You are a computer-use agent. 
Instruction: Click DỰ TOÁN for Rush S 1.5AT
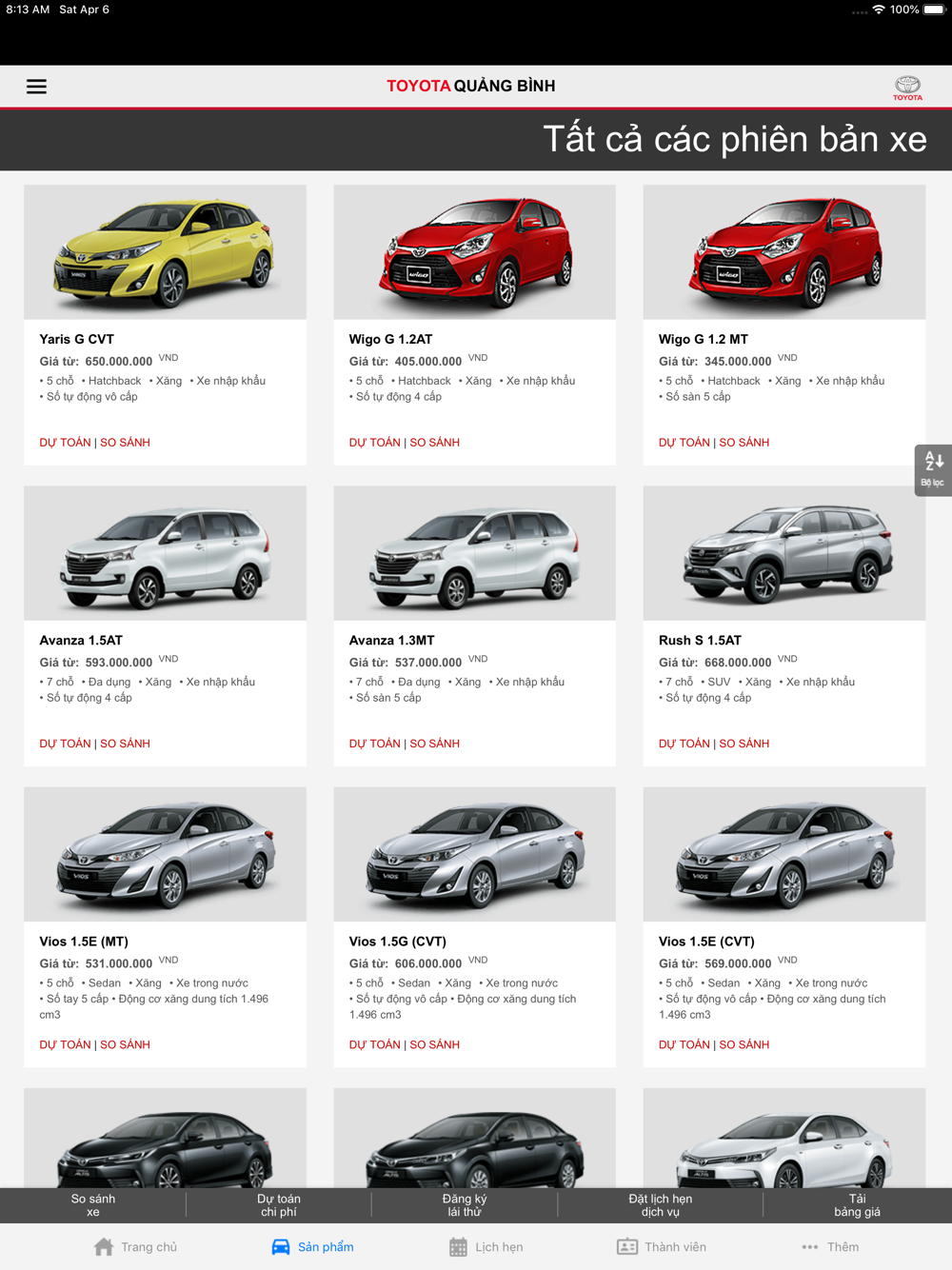tap(684, 744)
